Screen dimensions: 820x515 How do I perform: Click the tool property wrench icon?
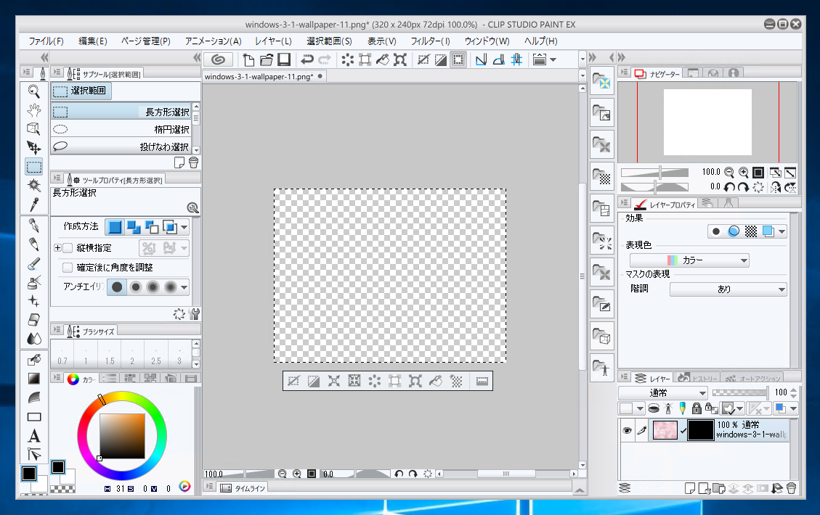coord(195,314)
